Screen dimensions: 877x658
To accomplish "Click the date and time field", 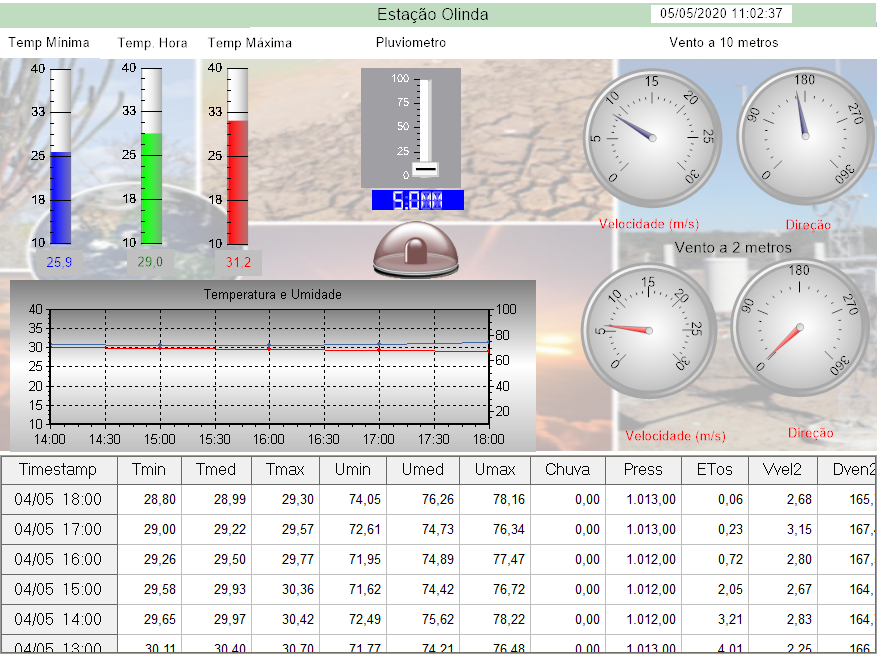I will coord(721,15).
